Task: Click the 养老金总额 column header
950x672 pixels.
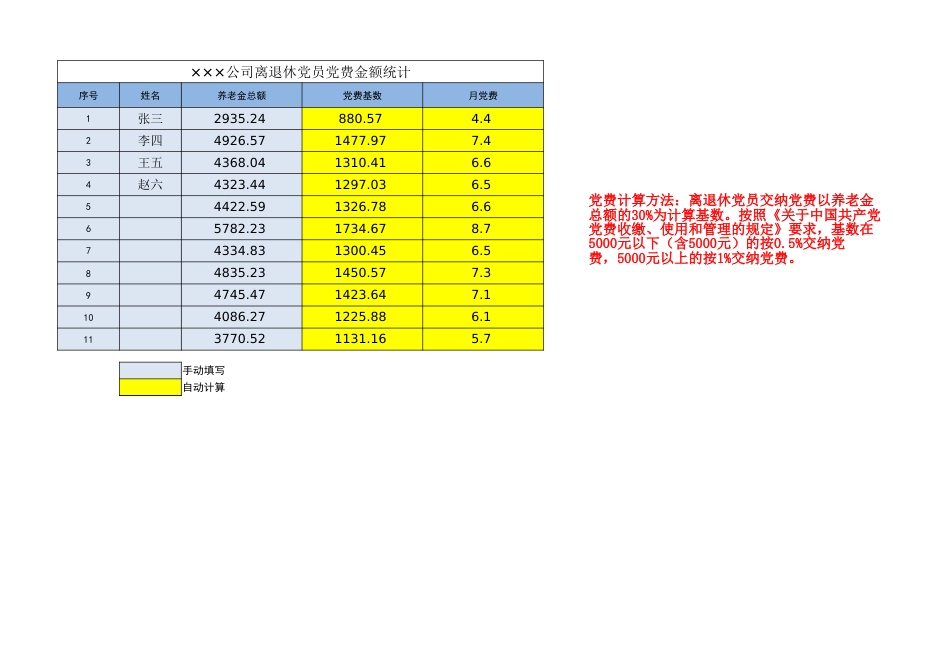Action: click(x=240, y=95)
